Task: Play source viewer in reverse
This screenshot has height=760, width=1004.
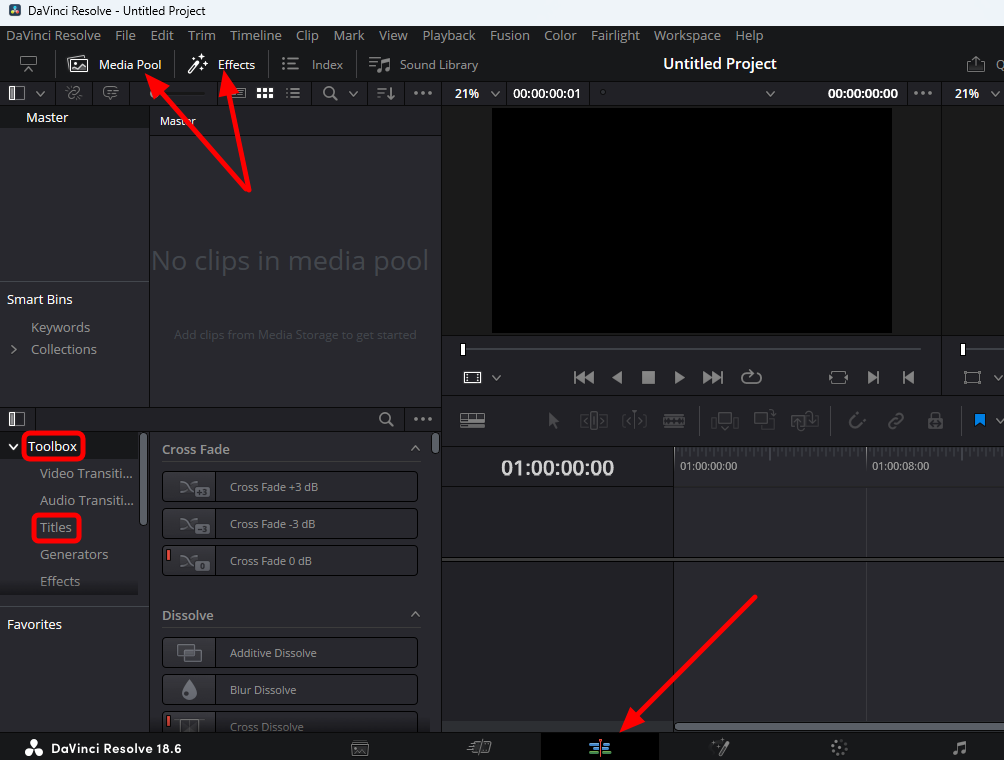Action: pyautogui.click(x=617, y=378)
